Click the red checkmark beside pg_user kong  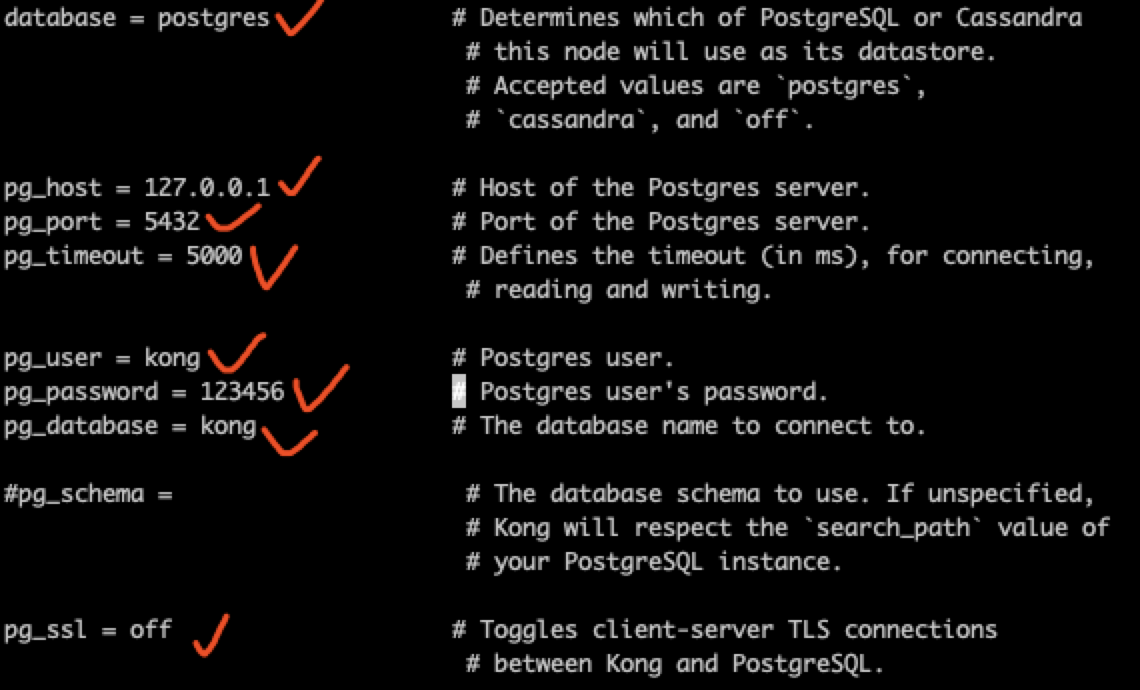tap(236, 353)
